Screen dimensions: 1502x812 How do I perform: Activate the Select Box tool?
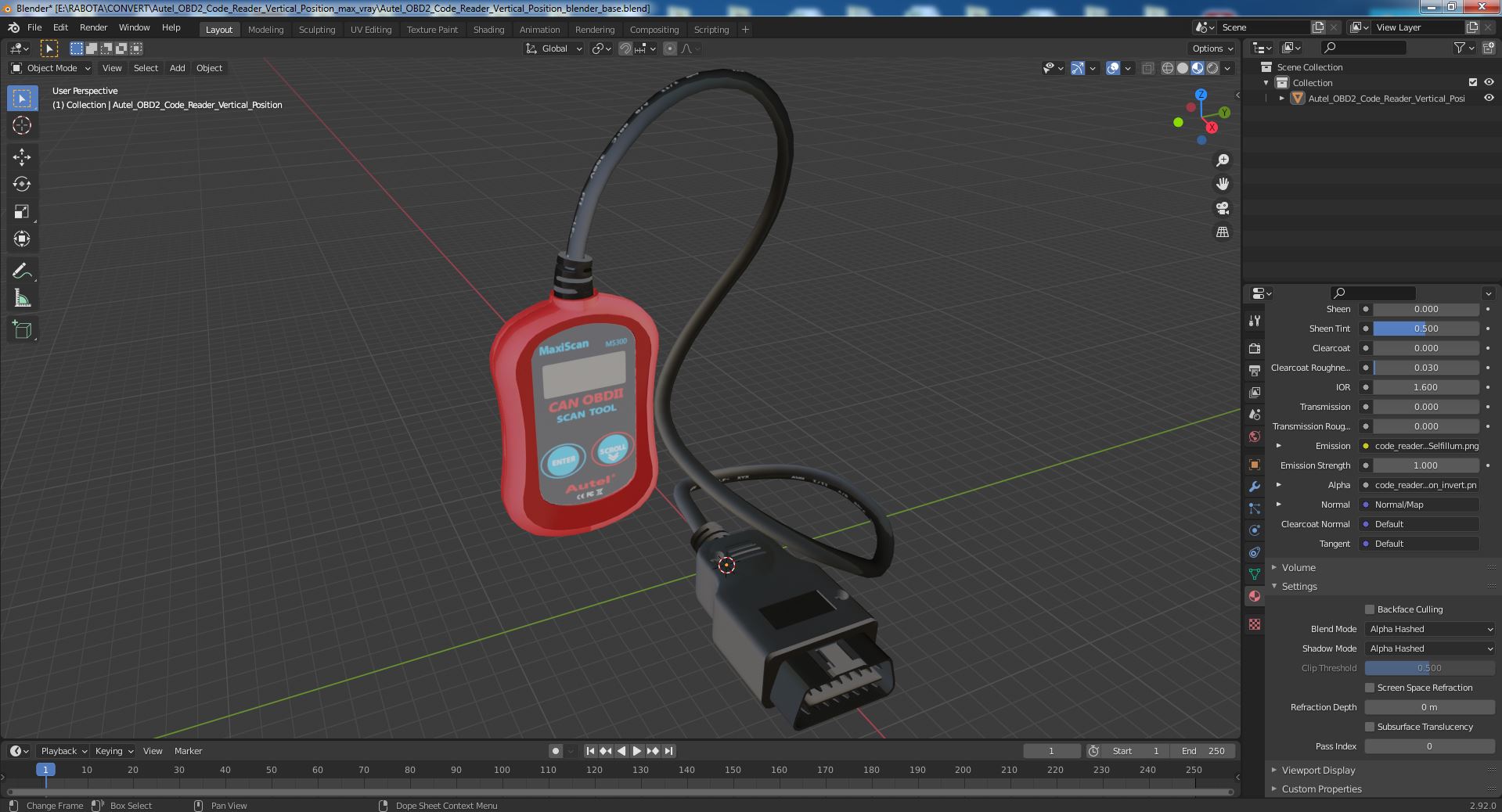[x=22, y=98]
